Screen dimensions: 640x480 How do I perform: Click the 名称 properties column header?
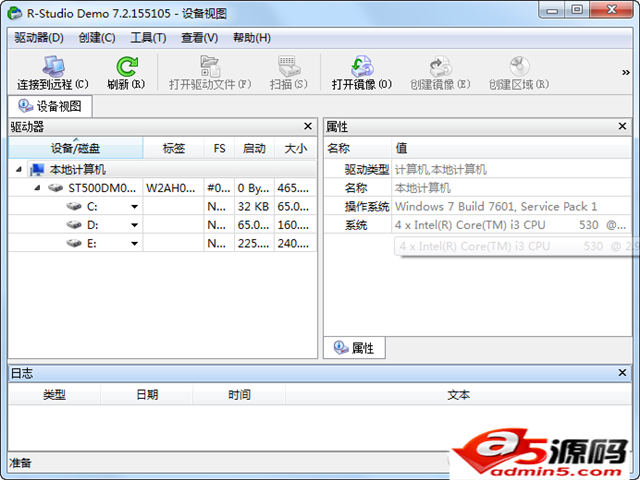pyautogui.click(x=358, y=148)
